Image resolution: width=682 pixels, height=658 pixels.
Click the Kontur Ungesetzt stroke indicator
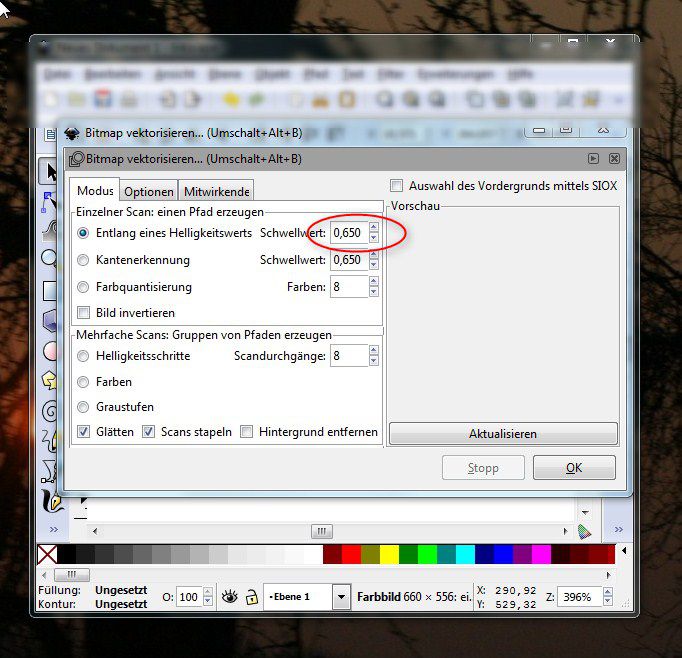coord(121,604)
